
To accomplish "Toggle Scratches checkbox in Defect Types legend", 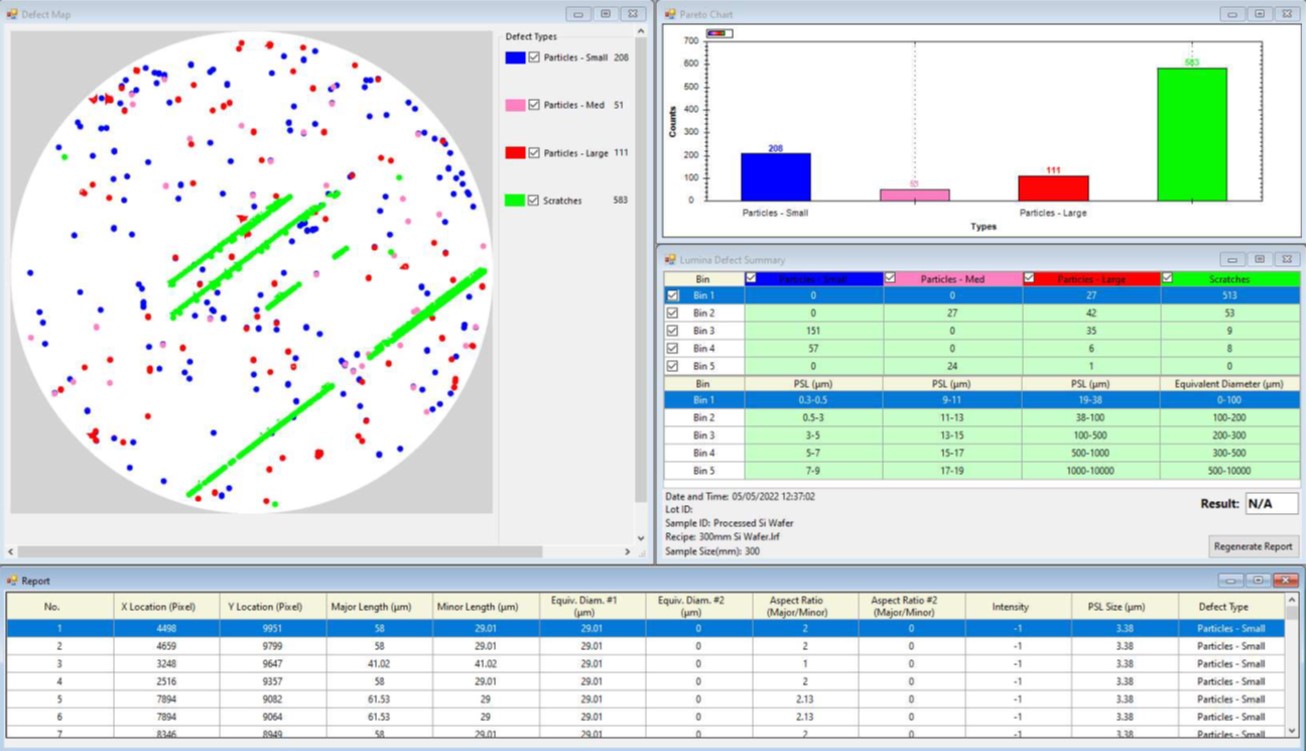I will [x=534, y=200].
